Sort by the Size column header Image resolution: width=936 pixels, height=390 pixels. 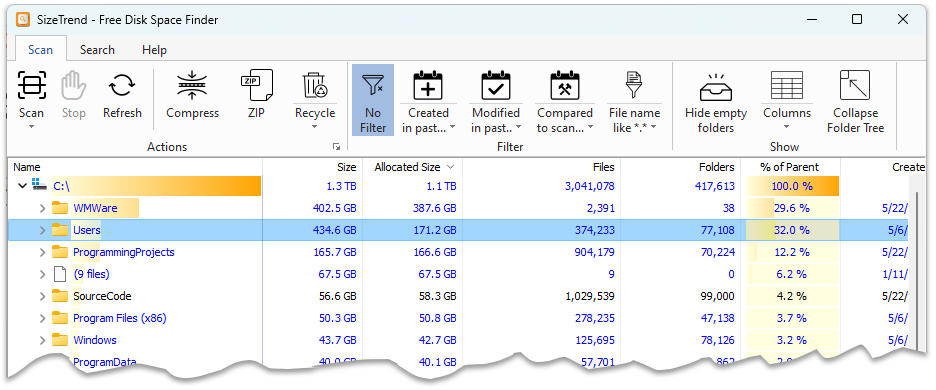click(x=313, y=167)
